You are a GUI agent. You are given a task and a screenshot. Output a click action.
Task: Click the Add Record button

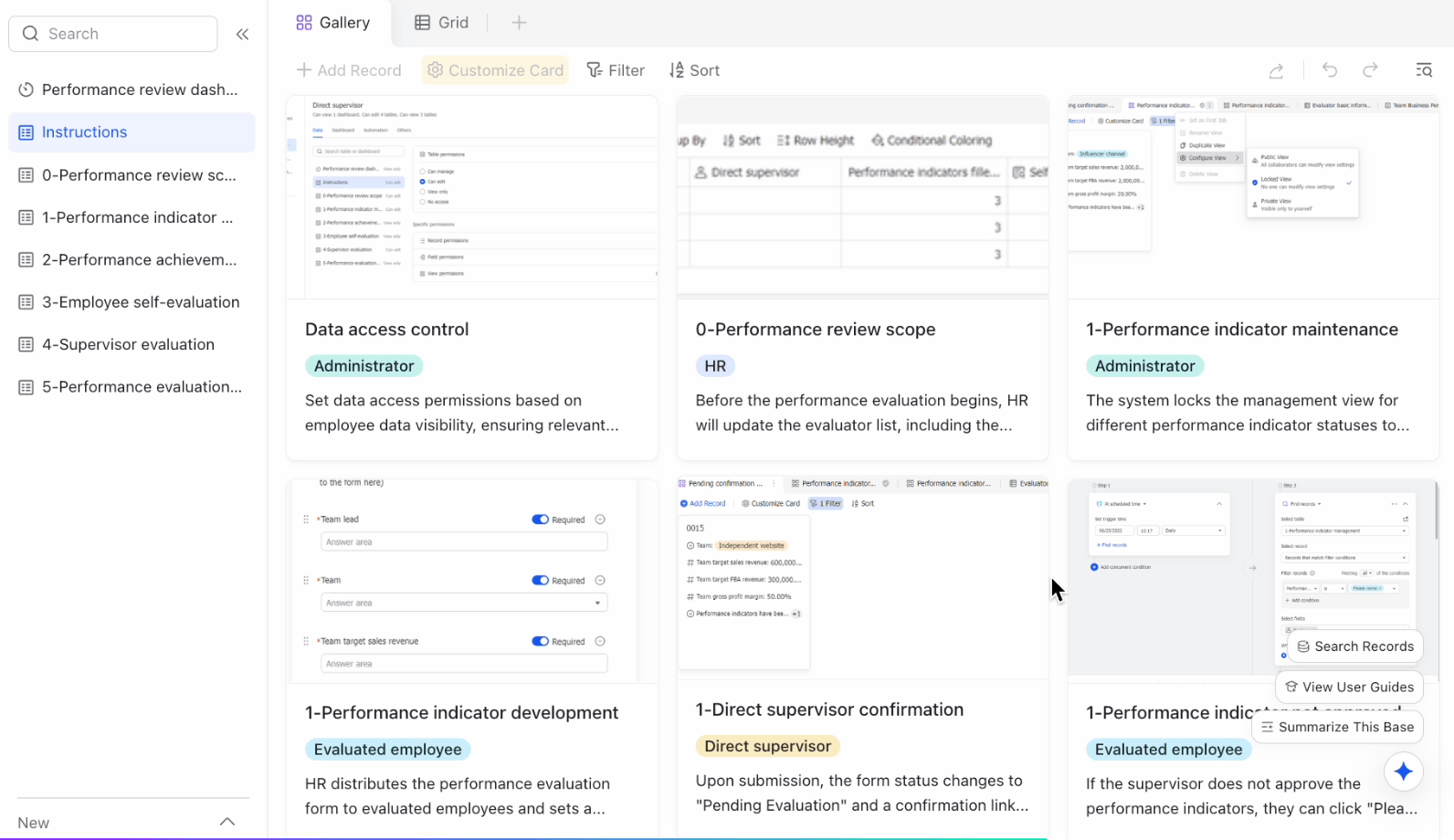[x=349, y=70]
